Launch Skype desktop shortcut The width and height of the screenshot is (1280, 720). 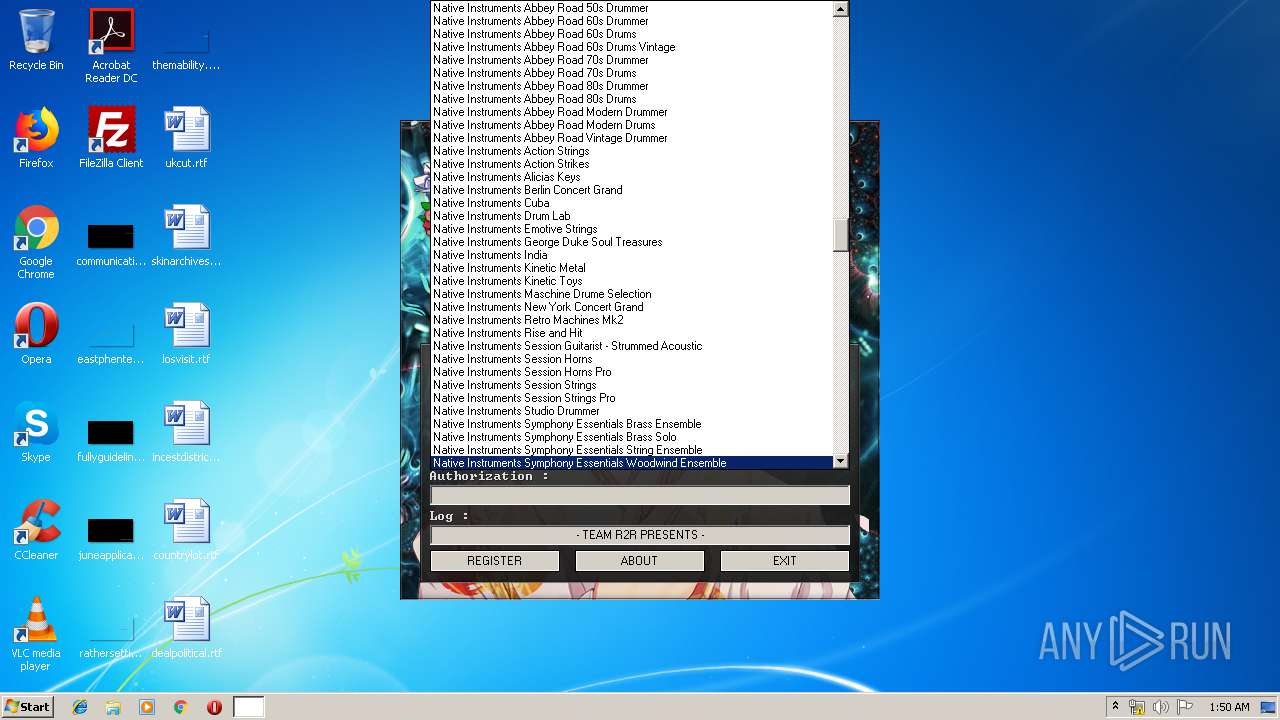click(x=36, y=432)
